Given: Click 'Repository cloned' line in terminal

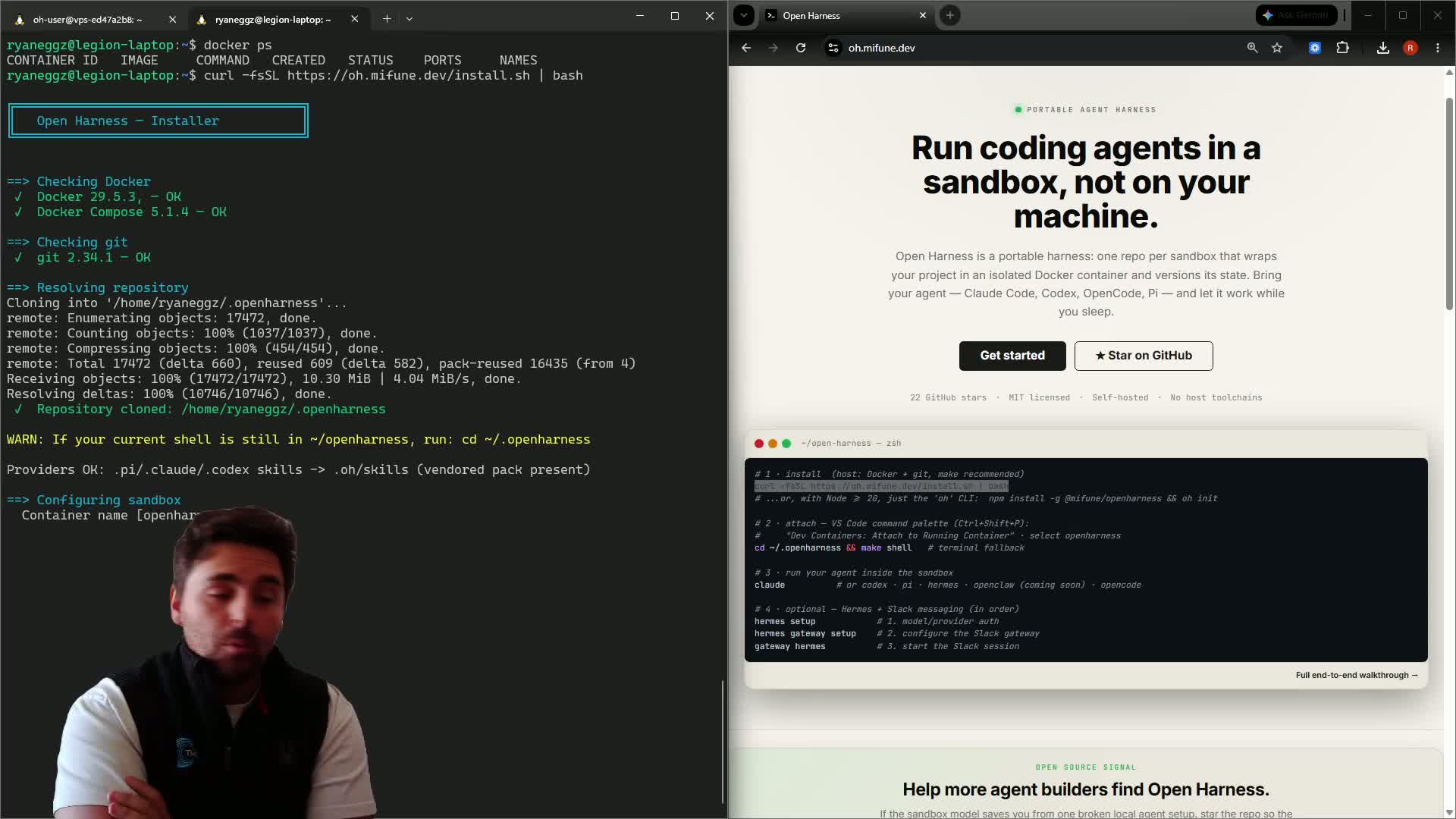Looking at the screenshot, I should pyautogui.click(x=200, y=409).
